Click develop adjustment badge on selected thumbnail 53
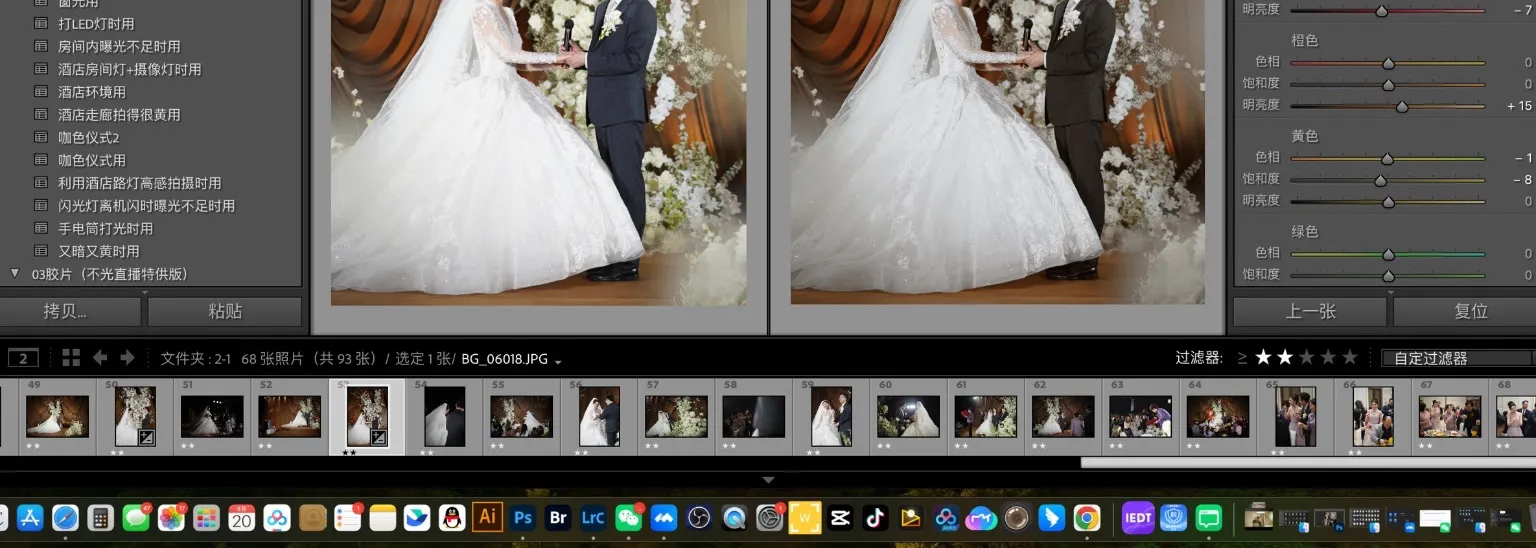Screen dimensions: 1536x548 coord(379,437)
